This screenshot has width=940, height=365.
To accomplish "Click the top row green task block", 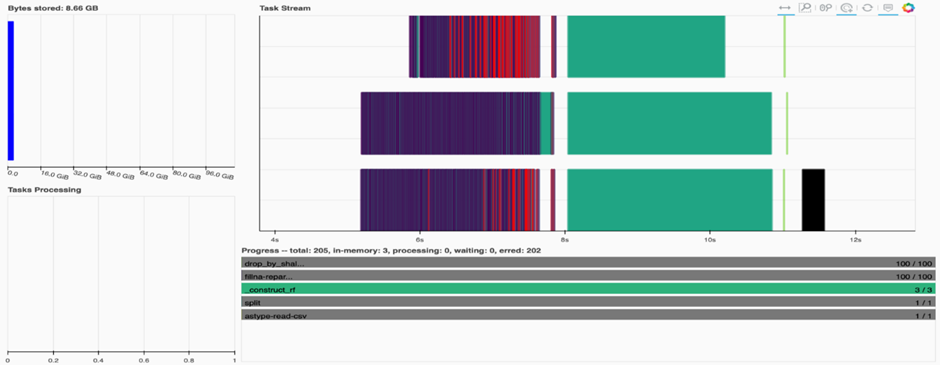I will pyautogui.click(x=646, y=47).
